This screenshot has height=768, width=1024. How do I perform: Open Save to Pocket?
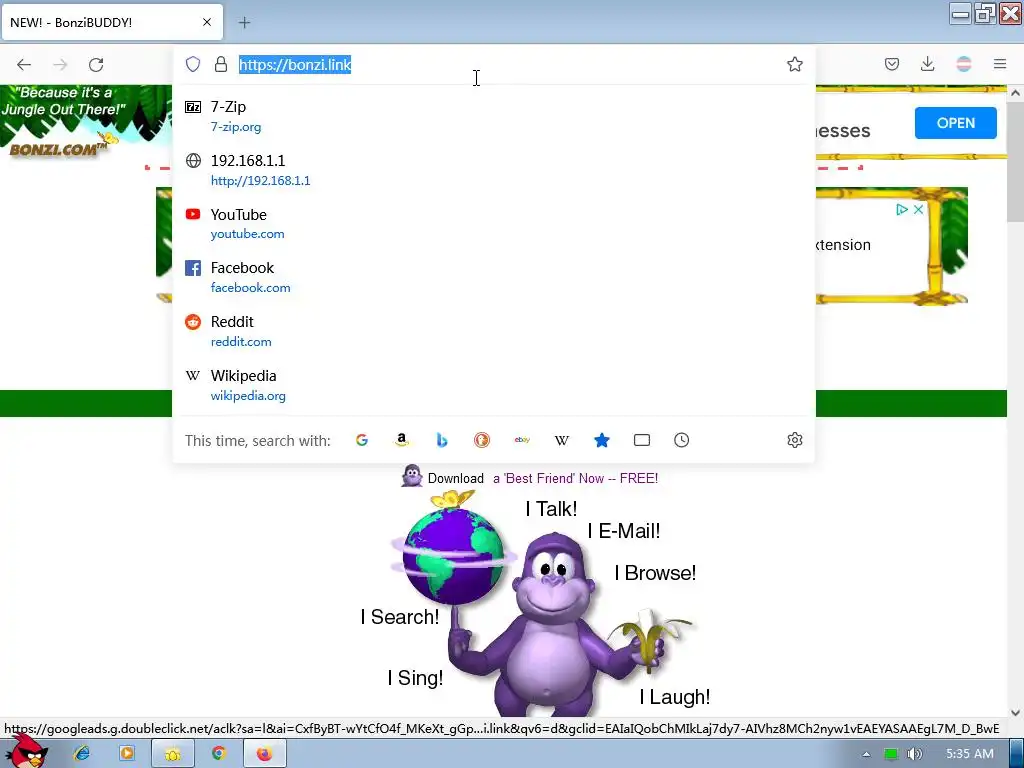click(892, 64)
